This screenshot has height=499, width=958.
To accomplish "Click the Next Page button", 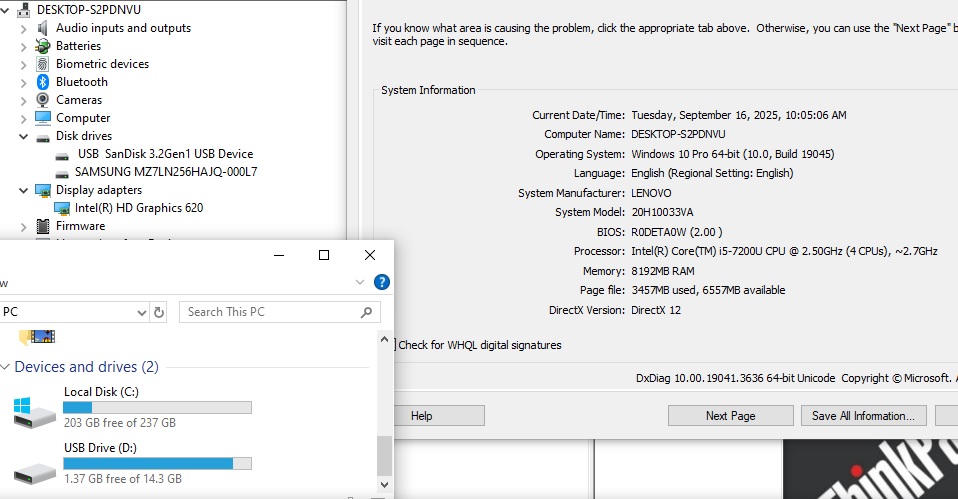I will point(730,416).
